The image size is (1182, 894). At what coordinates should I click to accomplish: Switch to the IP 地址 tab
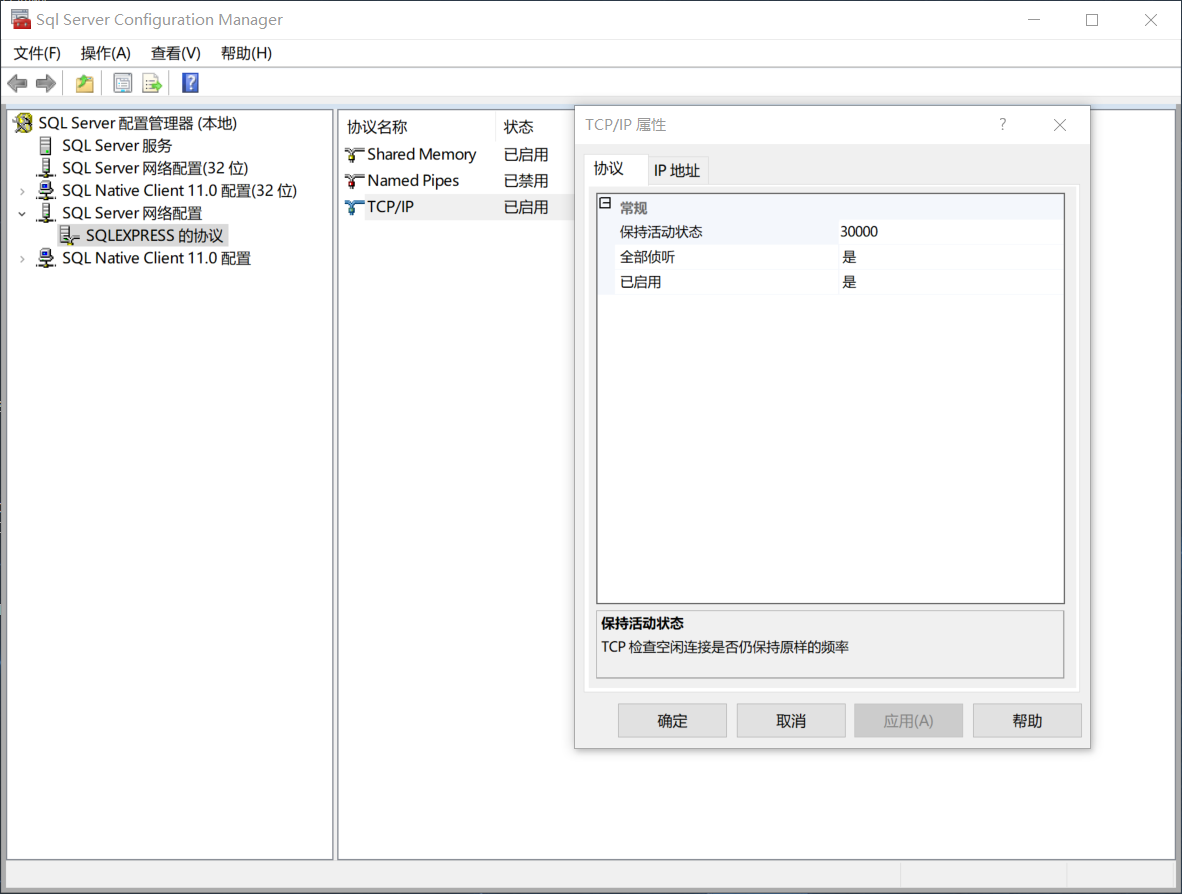pyautogui.click(x=677, y=169)
